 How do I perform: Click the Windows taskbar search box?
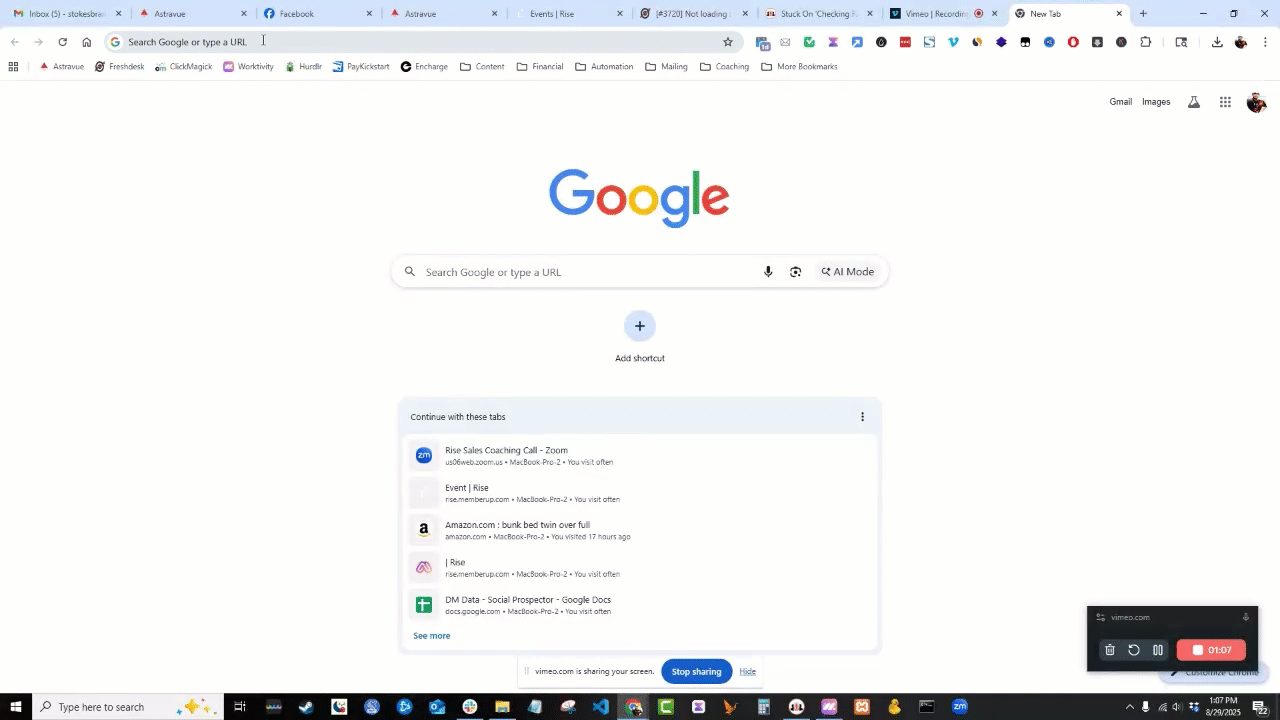(x=128, y=707)
